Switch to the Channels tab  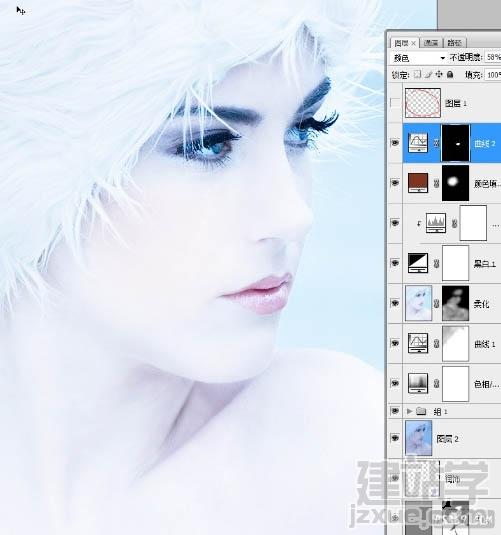[x=431, y=43]
